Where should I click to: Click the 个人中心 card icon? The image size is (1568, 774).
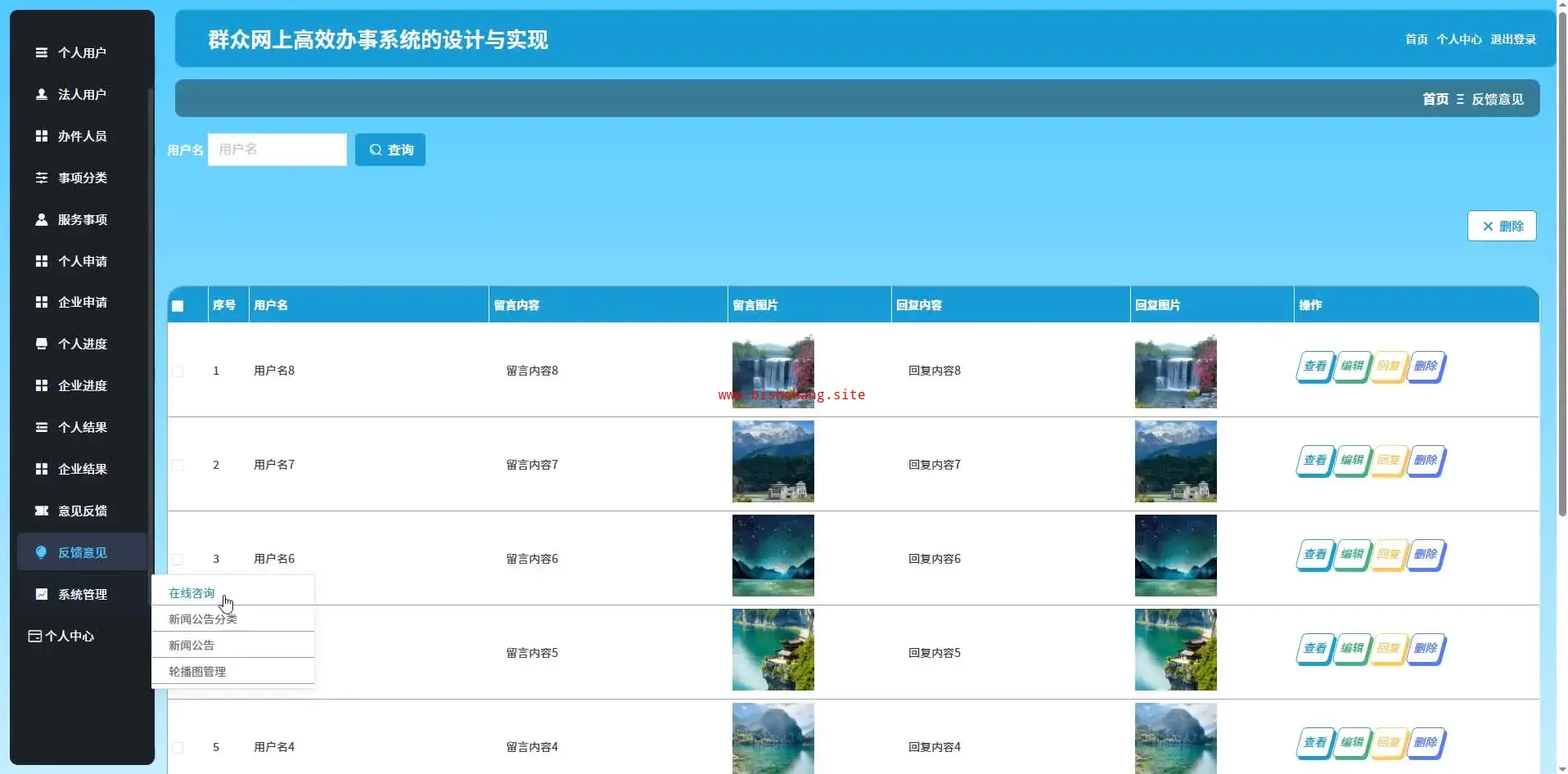coord(35,636)
